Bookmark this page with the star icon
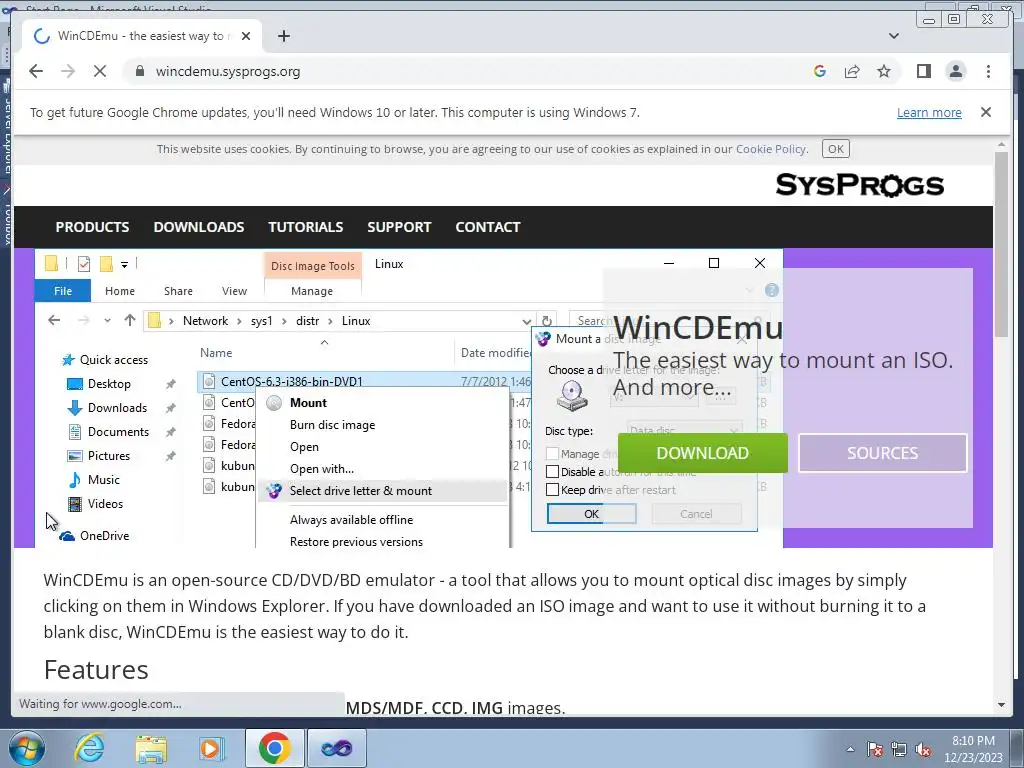This screenshot has height=768, width=1024. pos(884,71)
